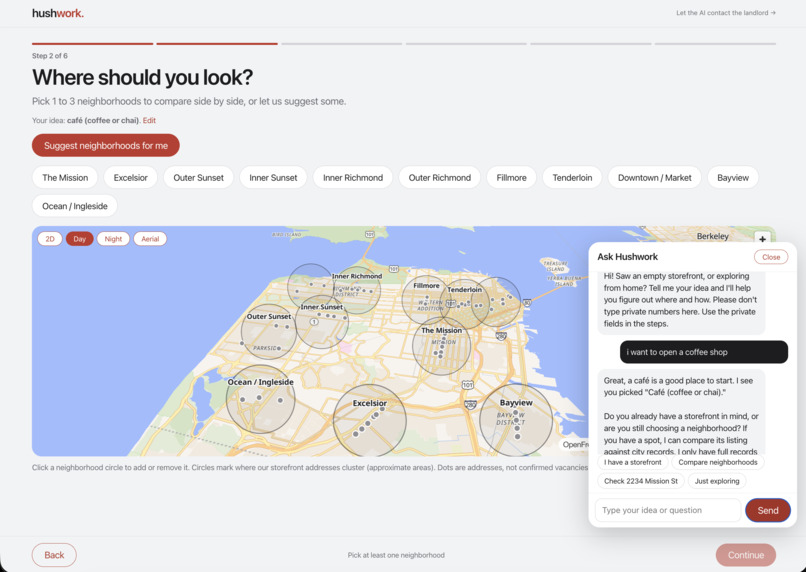The height and width of the screenshot is (572, 806).
Task: Click the second progress step bar
Action: 217,44
